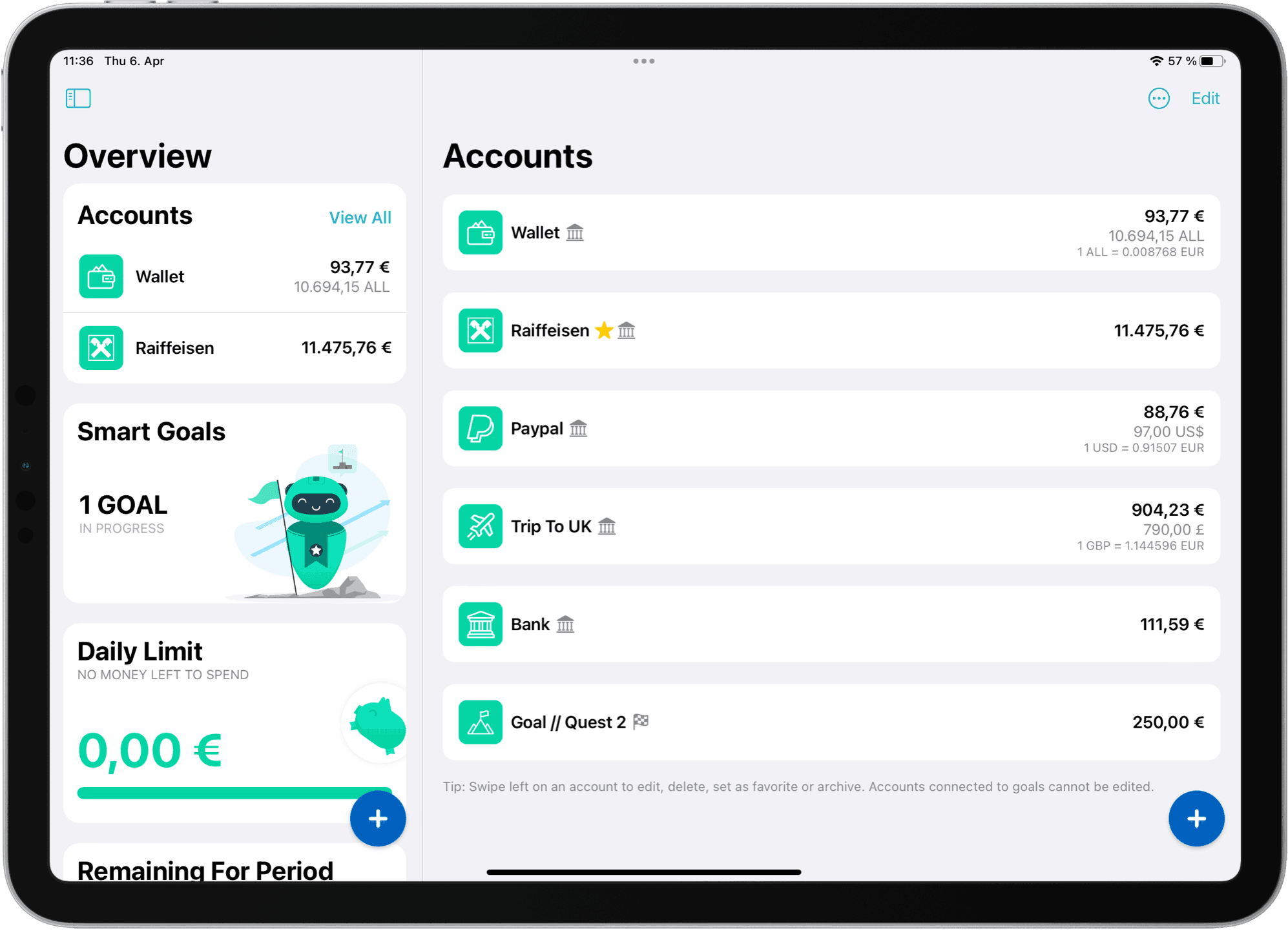Toggle Wallet bank institution indicator
The height and width of the screenshot is (931, 1288).
(575, 232)
